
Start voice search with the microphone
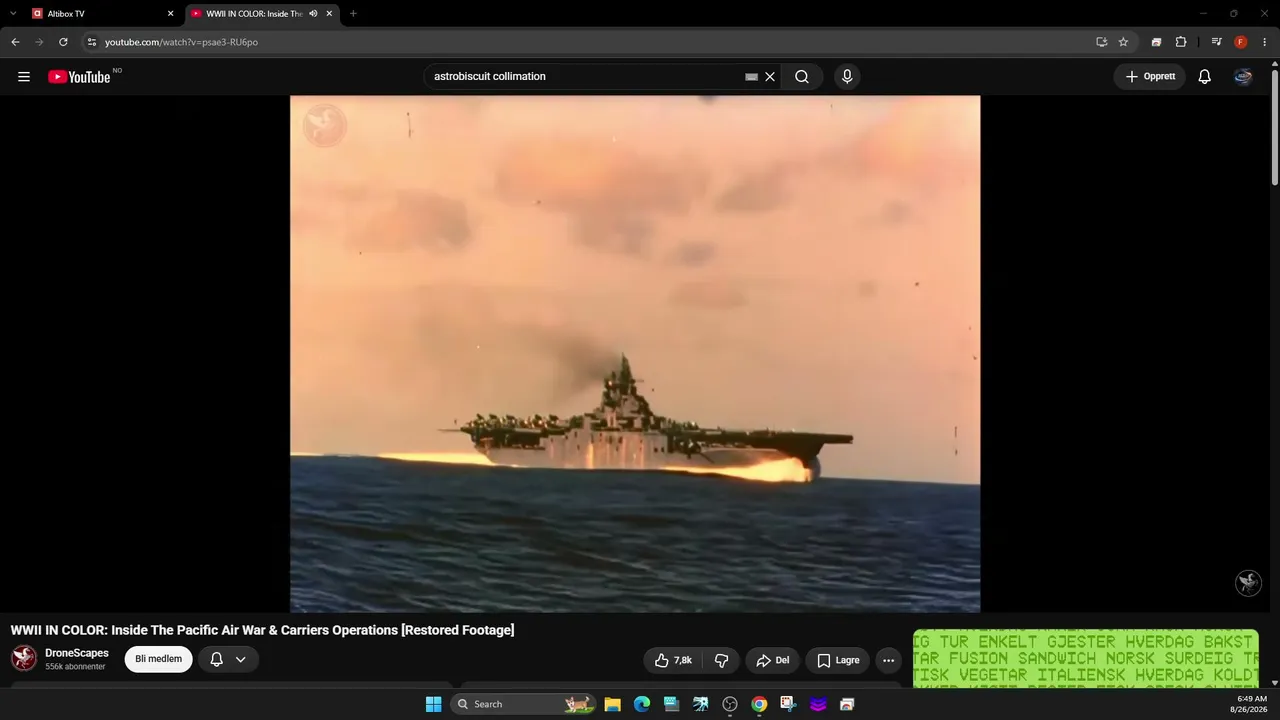click(847, 77)
